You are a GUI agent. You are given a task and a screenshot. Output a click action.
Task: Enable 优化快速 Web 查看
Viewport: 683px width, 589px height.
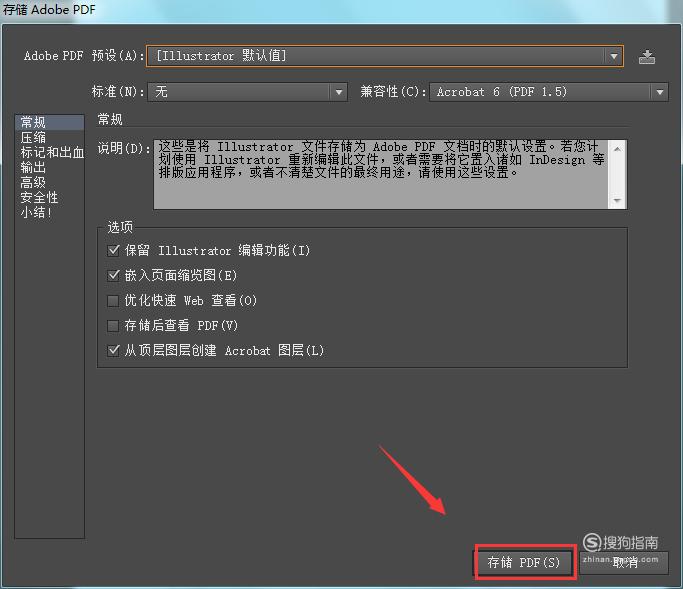(x=113, y=301)
